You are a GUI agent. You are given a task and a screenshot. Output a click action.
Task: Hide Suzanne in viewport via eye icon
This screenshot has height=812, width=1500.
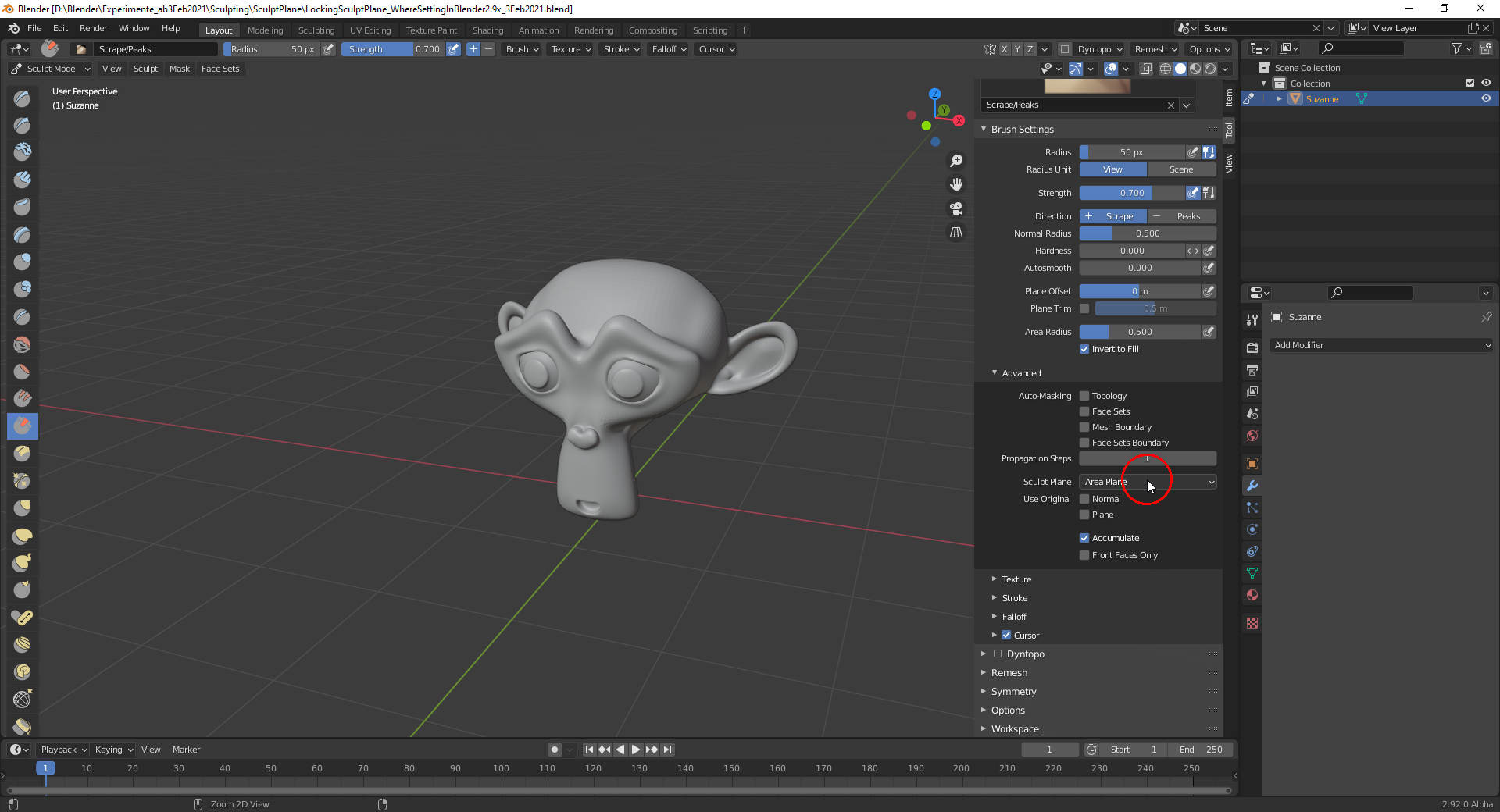(1486, 99)
